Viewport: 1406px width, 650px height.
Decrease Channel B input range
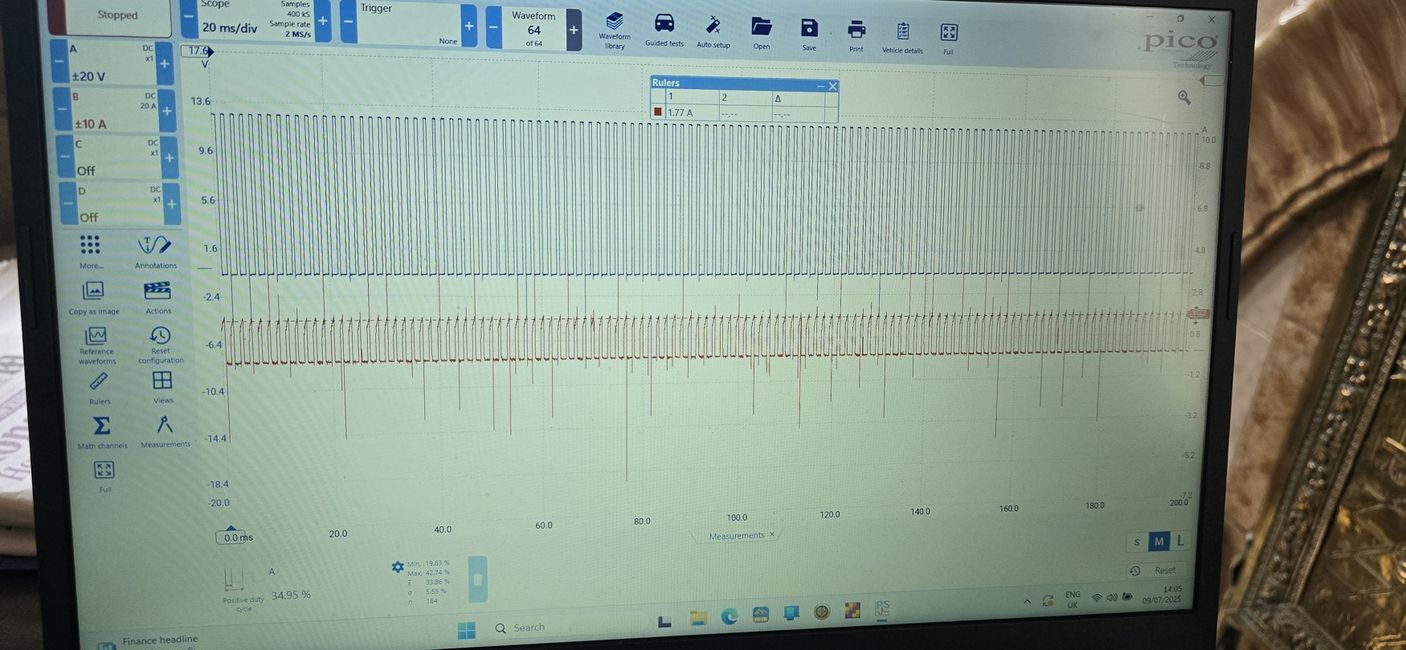point(62,108)
